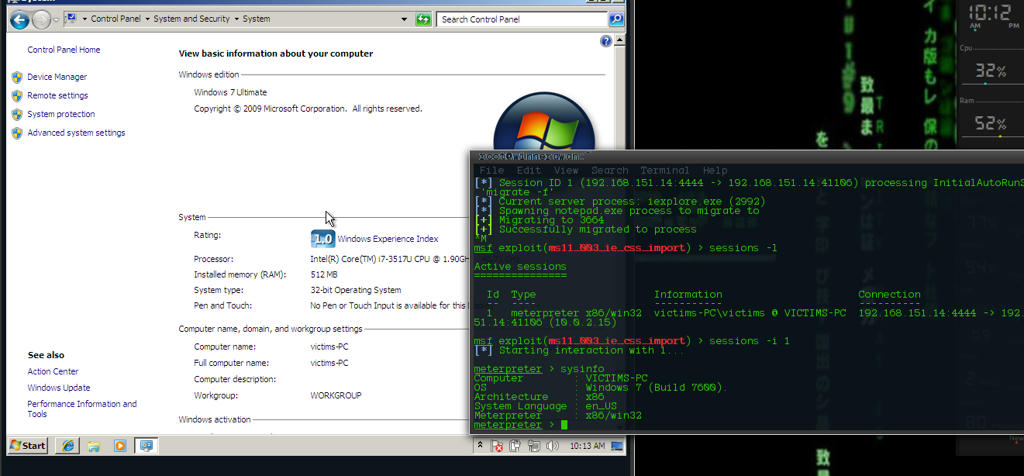Expand the arrow before Control Panel in breadcrumb
The image size is (1024, 476).
[85, 19]
